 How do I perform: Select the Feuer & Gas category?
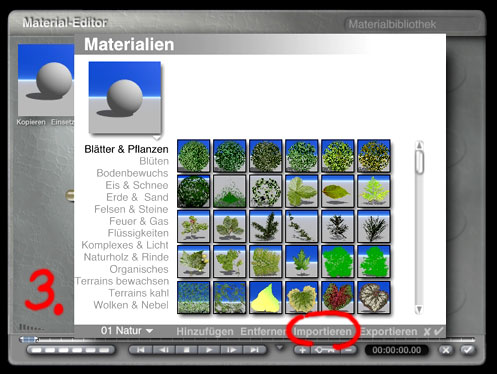point(139,221)
